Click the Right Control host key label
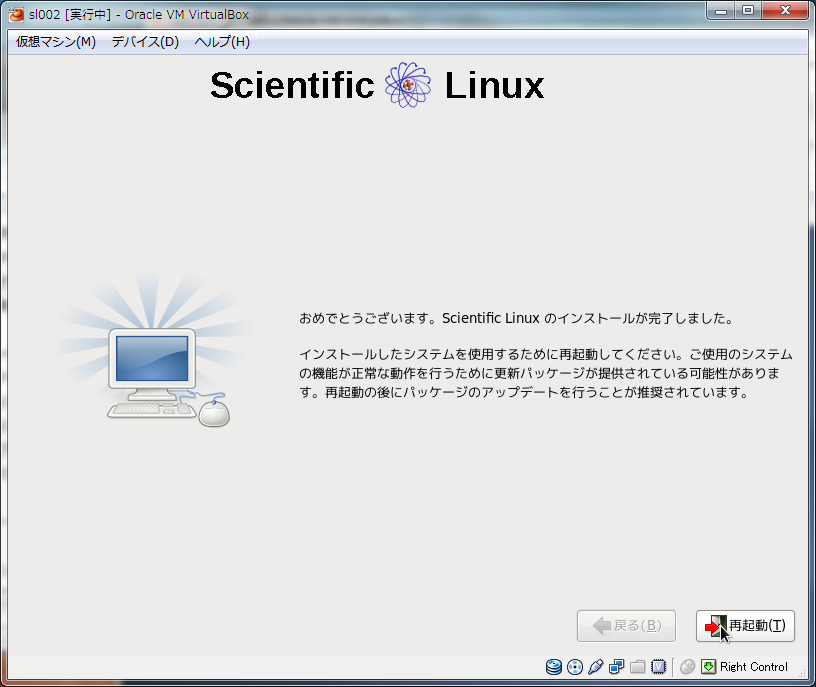Viewport: 816px width, 687px height. click(754, 667)
